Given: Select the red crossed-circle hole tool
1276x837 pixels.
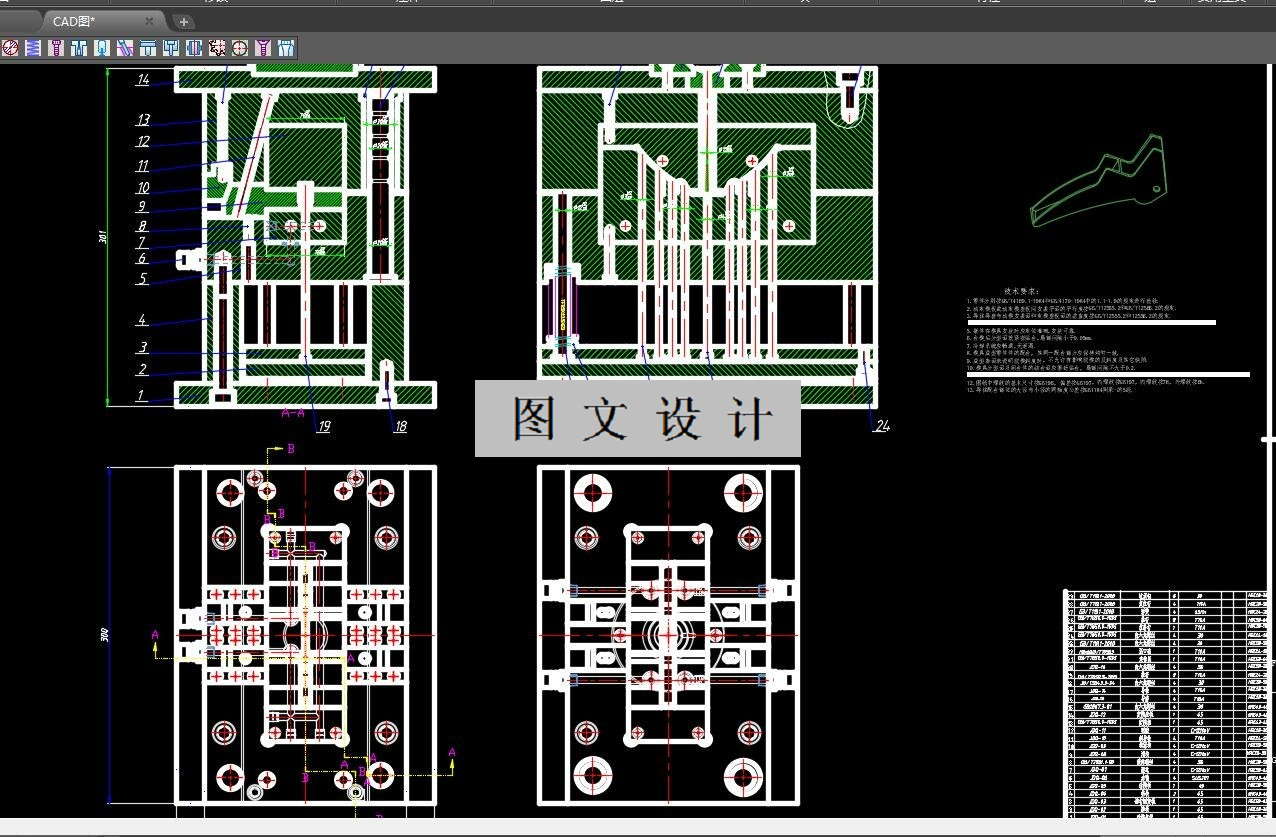Looking at the screenshot, I should pyautogui.click(x=10, y=47).
